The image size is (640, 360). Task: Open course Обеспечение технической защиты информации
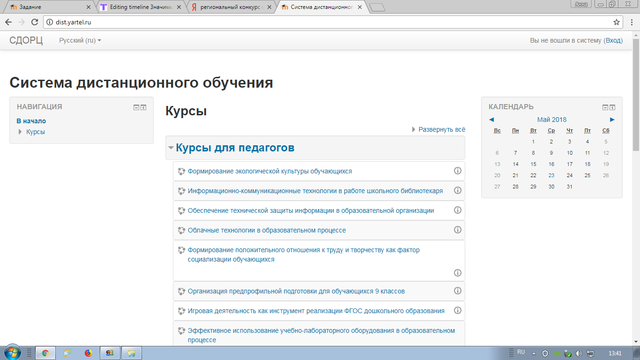click(311, 211)
